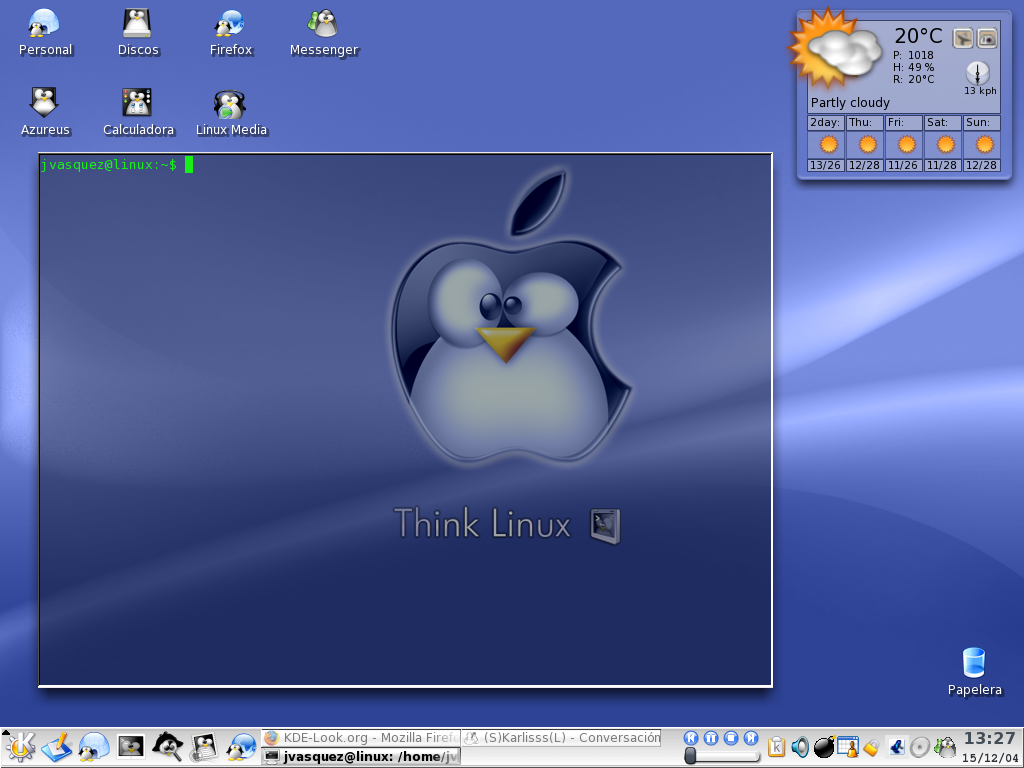Image resolution: width=1024 pixels, height=768 pixels.
Task: Click the pencil-and-notepad panel launcher
Action: click(x=56, y=747)
